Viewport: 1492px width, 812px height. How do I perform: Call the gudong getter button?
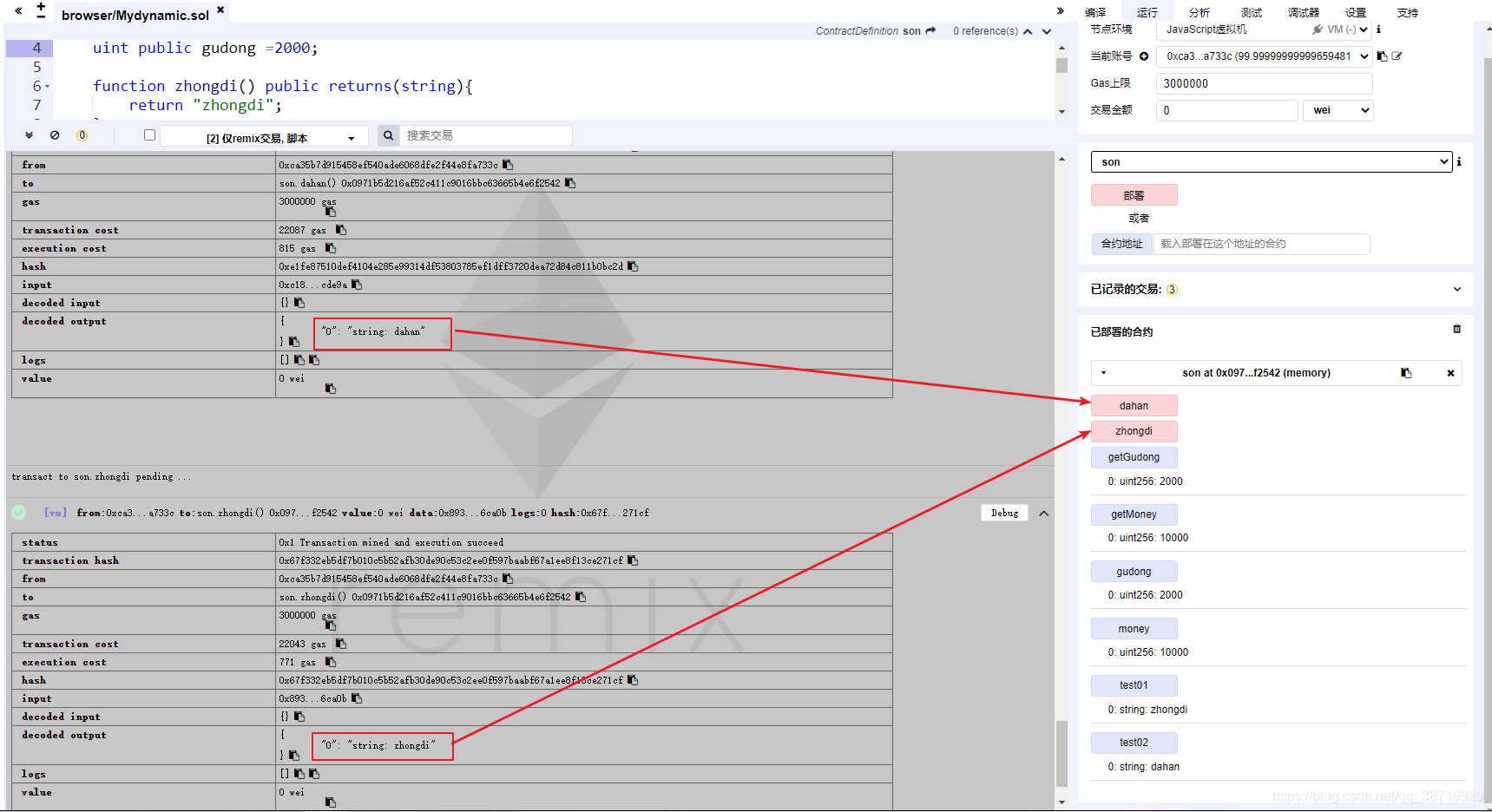pos(1134,572)
